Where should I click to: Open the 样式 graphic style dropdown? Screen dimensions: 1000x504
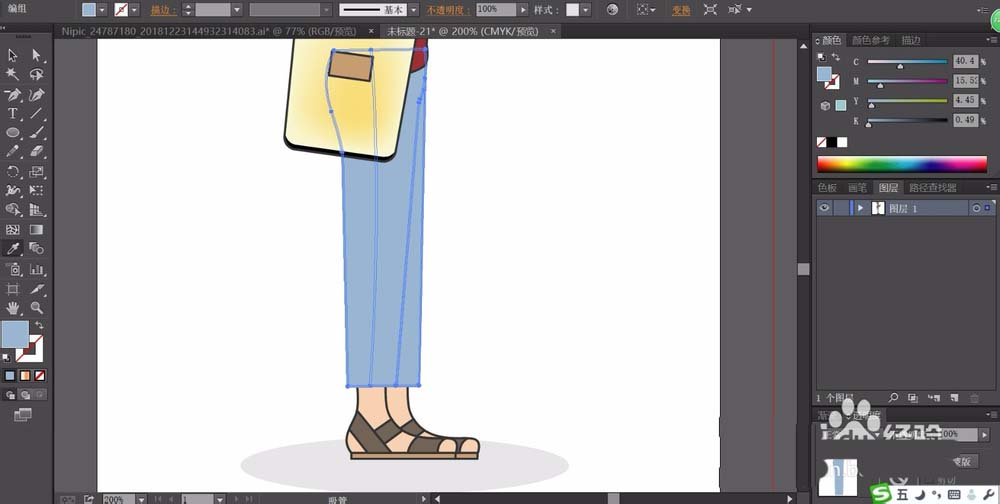pyautogui.click(x=585, y=10)
